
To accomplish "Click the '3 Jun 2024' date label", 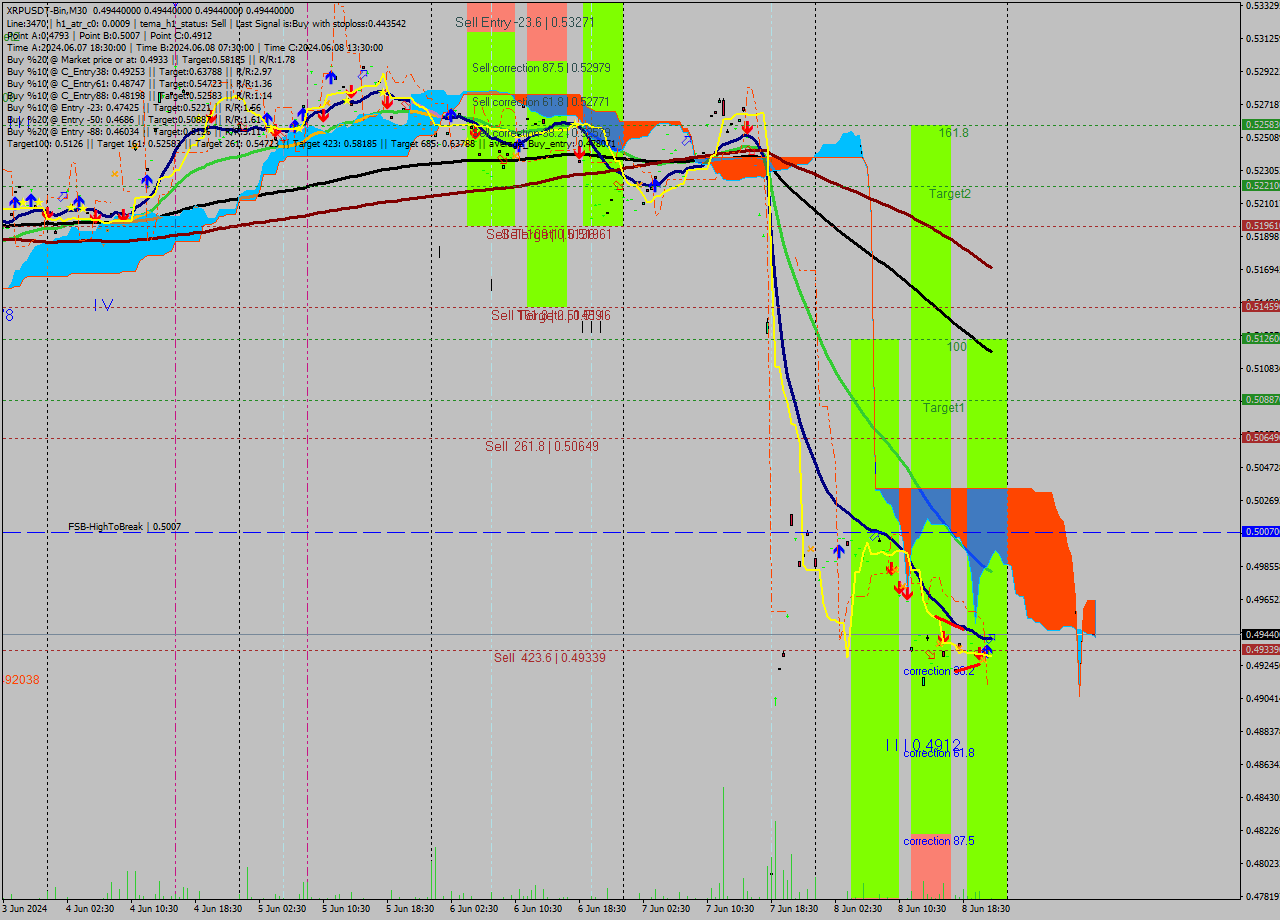I will click(25, 909).
